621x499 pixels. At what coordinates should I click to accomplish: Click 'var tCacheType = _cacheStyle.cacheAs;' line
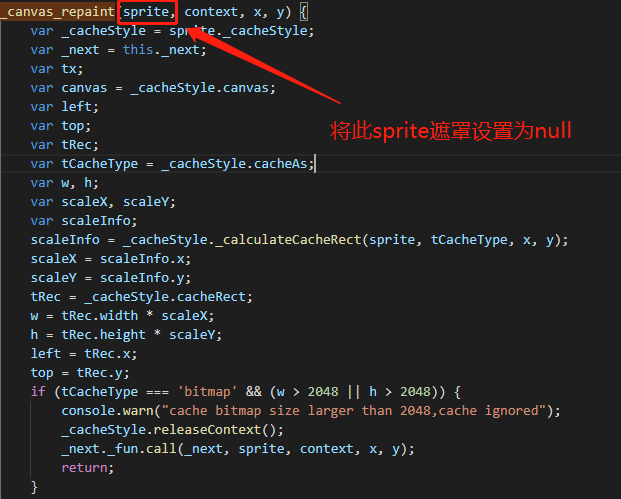pos(172,164)
